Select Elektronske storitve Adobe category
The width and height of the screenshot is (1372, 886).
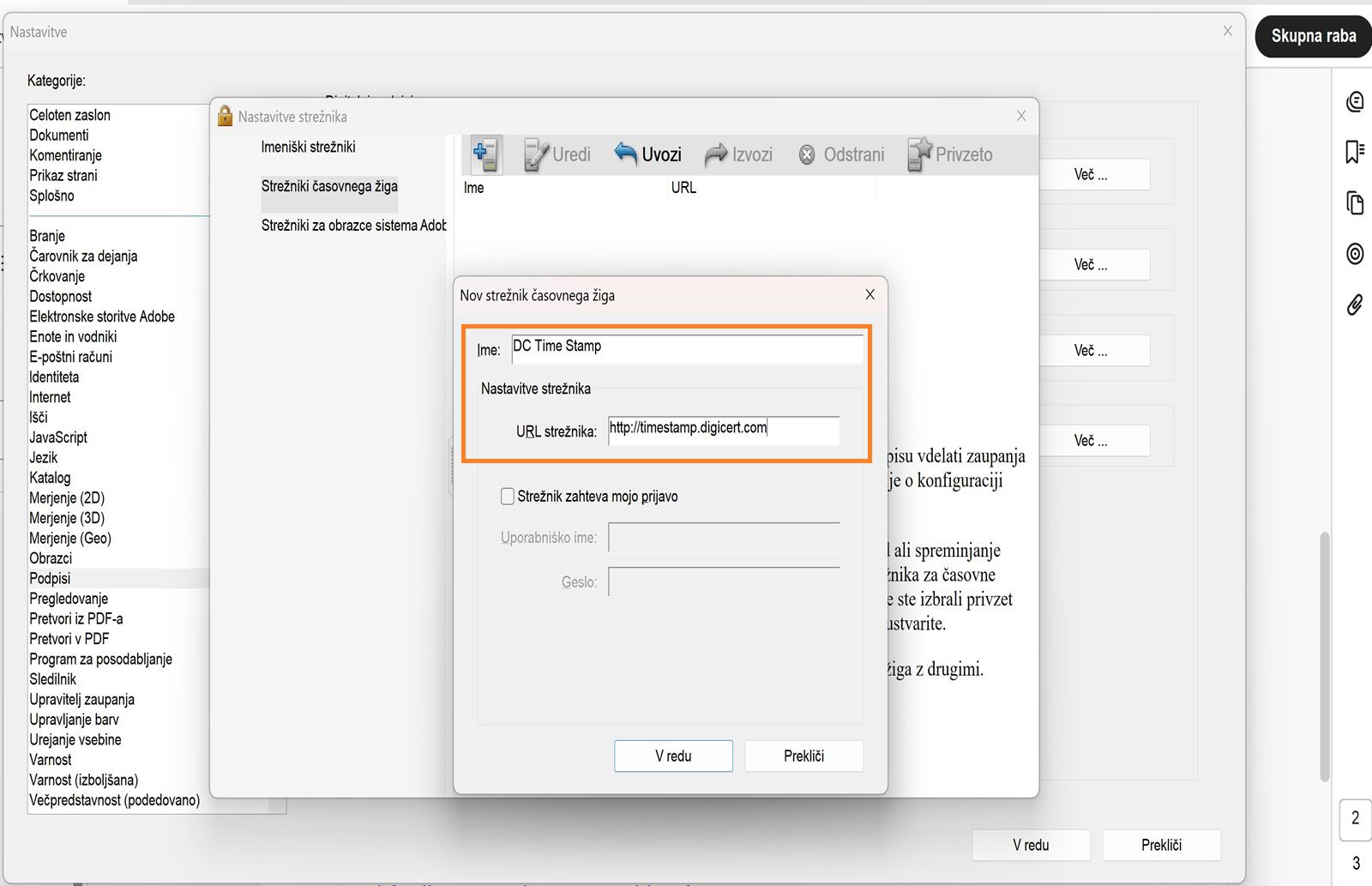(102, 316)
